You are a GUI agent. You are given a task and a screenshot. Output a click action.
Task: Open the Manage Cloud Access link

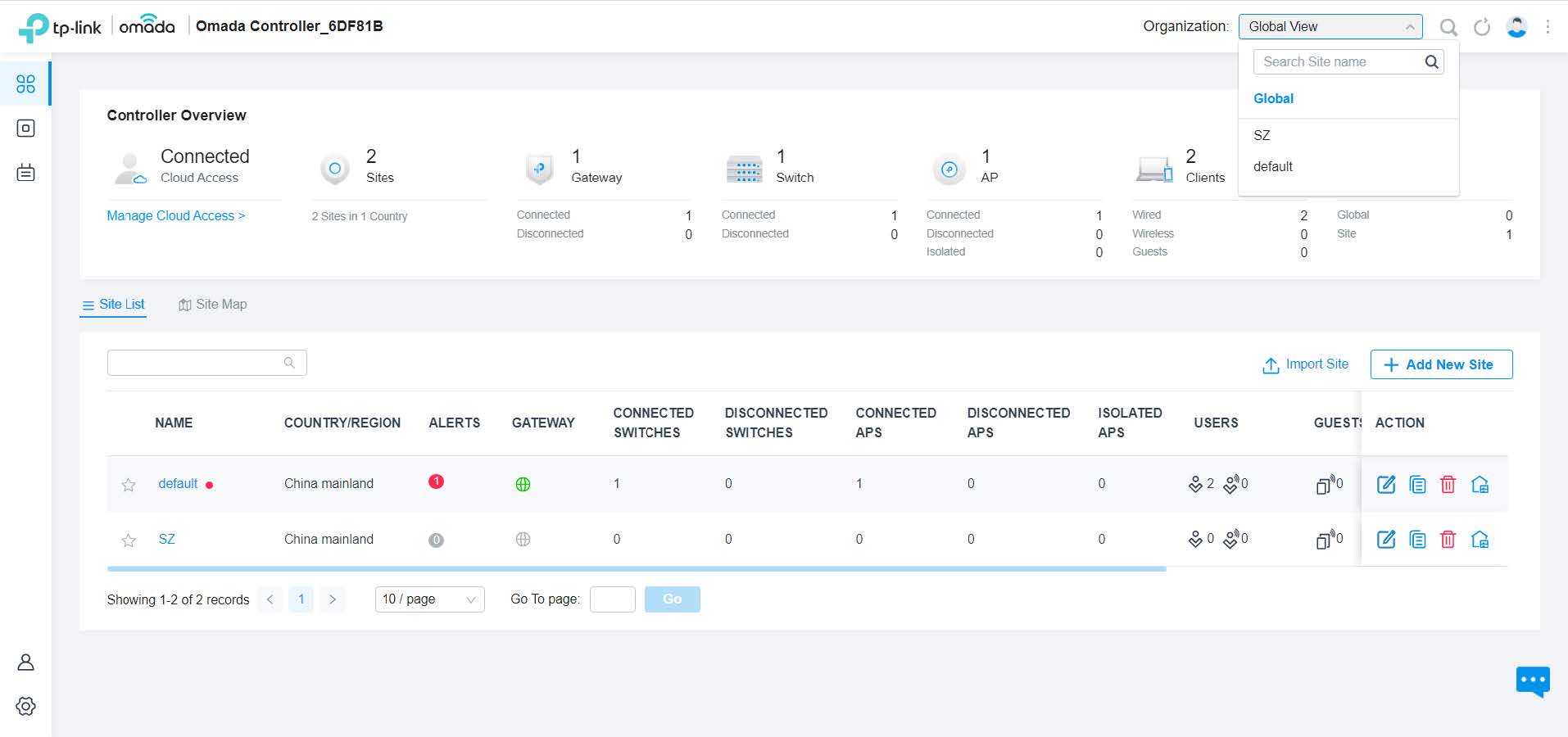(x=175, y=215)
